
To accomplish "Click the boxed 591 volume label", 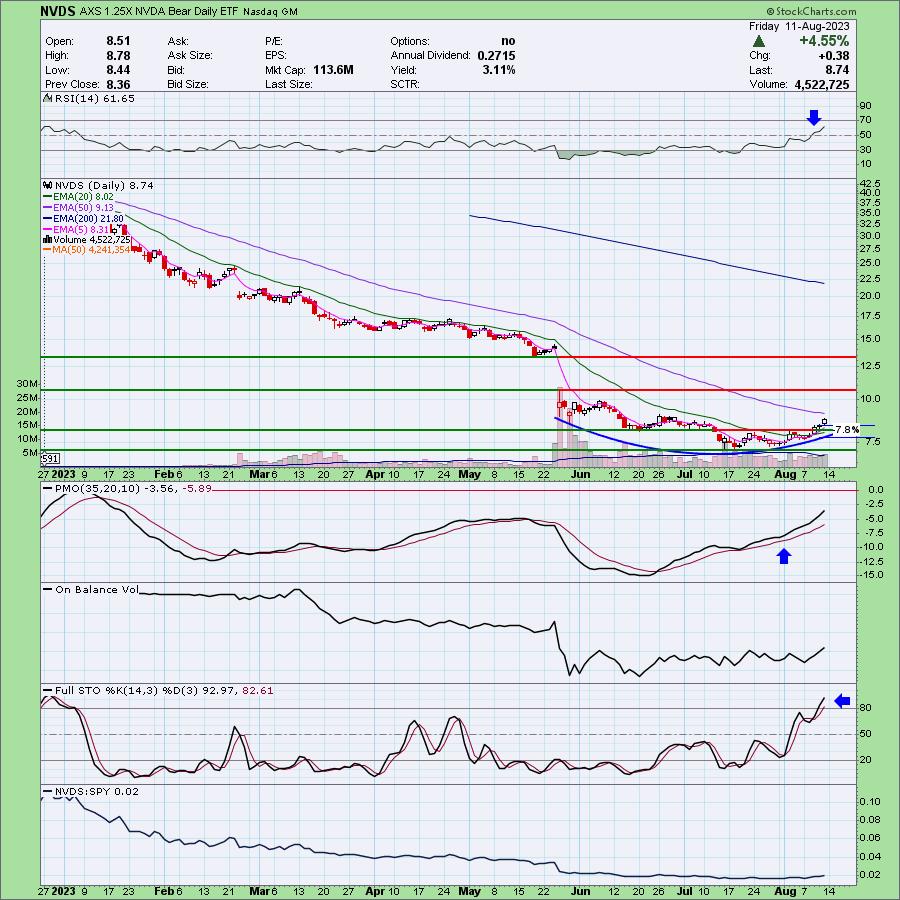I will point(51,459).
